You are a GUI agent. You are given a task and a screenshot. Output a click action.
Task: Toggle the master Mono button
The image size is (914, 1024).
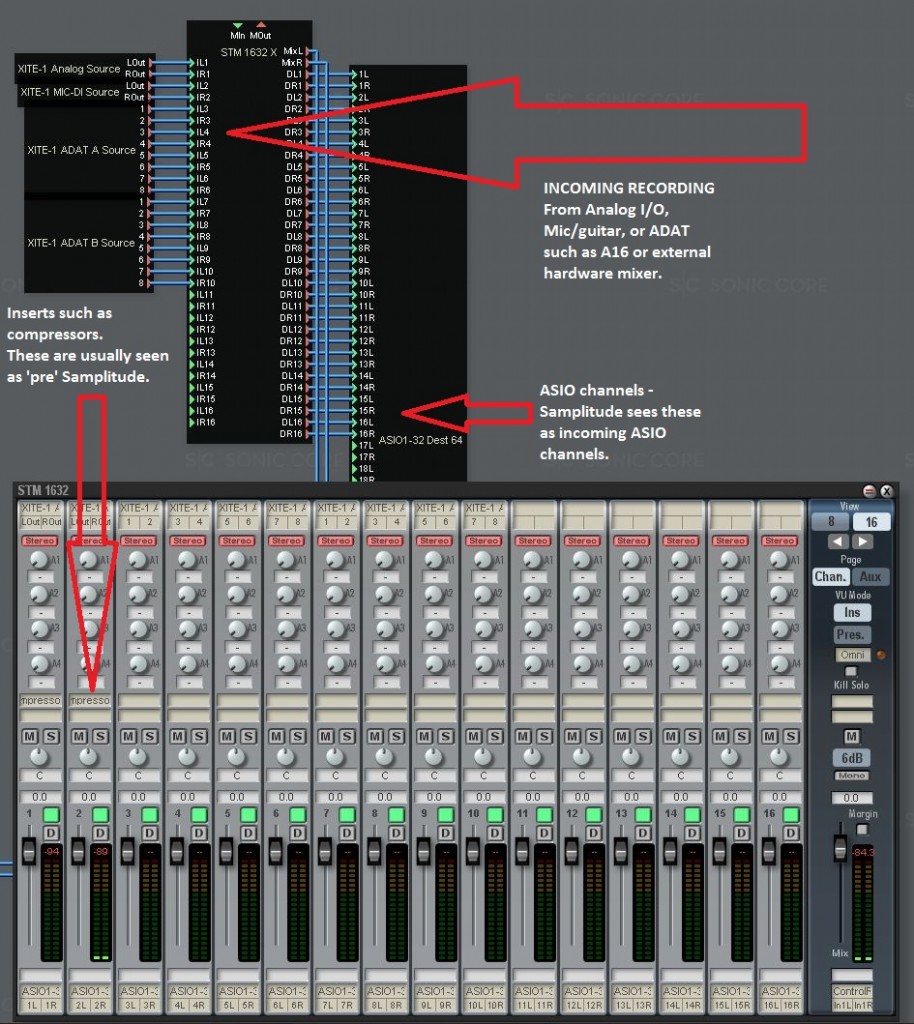(852, 775)
